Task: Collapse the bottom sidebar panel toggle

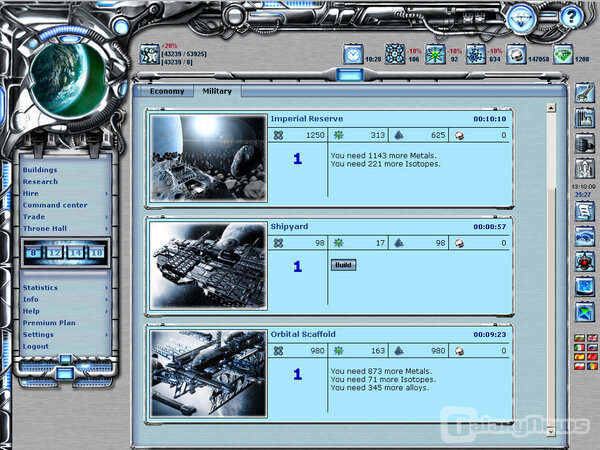Action: click(x=65, y=373)
